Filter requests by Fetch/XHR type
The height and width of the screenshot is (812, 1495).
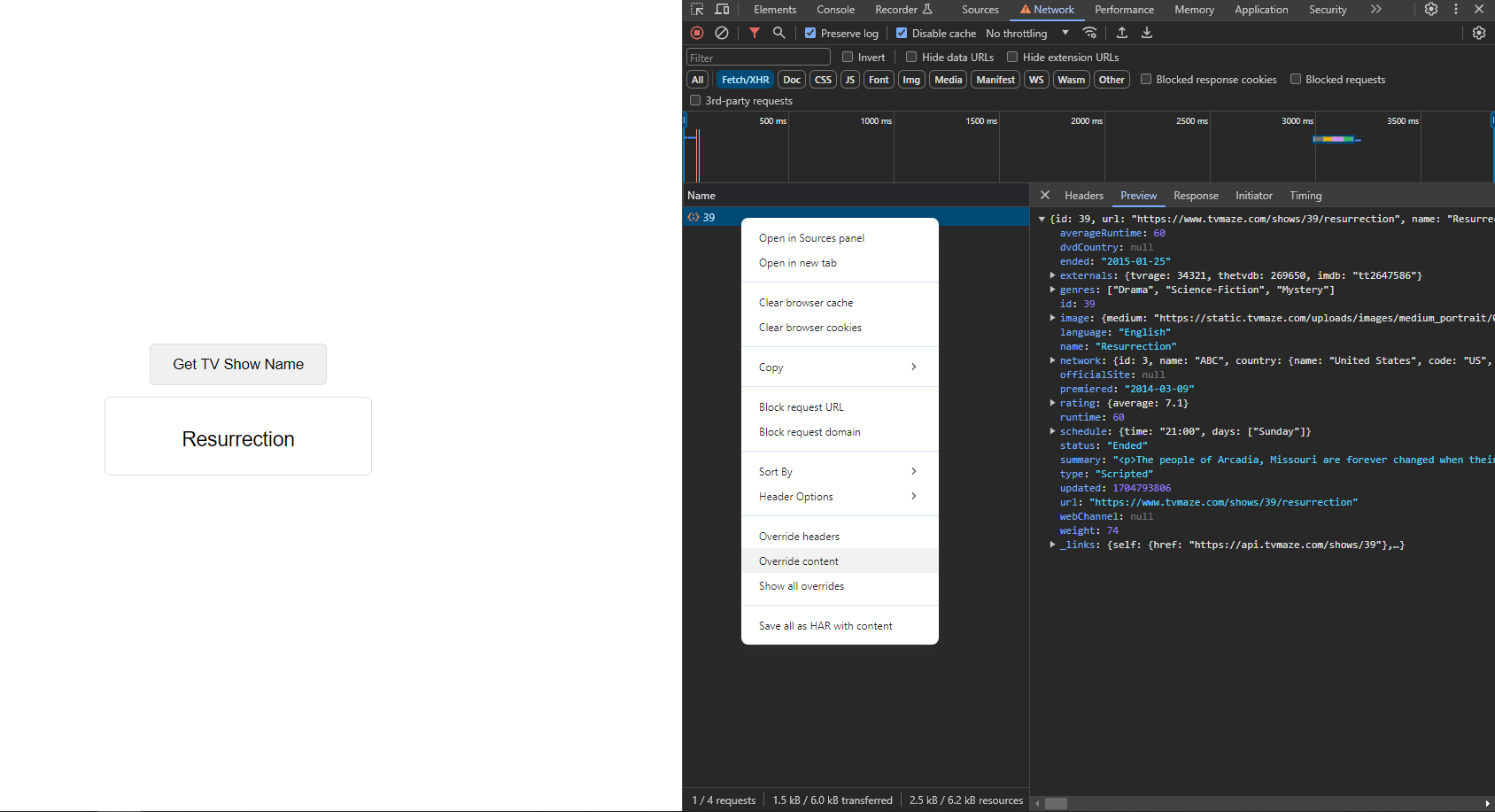[x=745, y=80]
